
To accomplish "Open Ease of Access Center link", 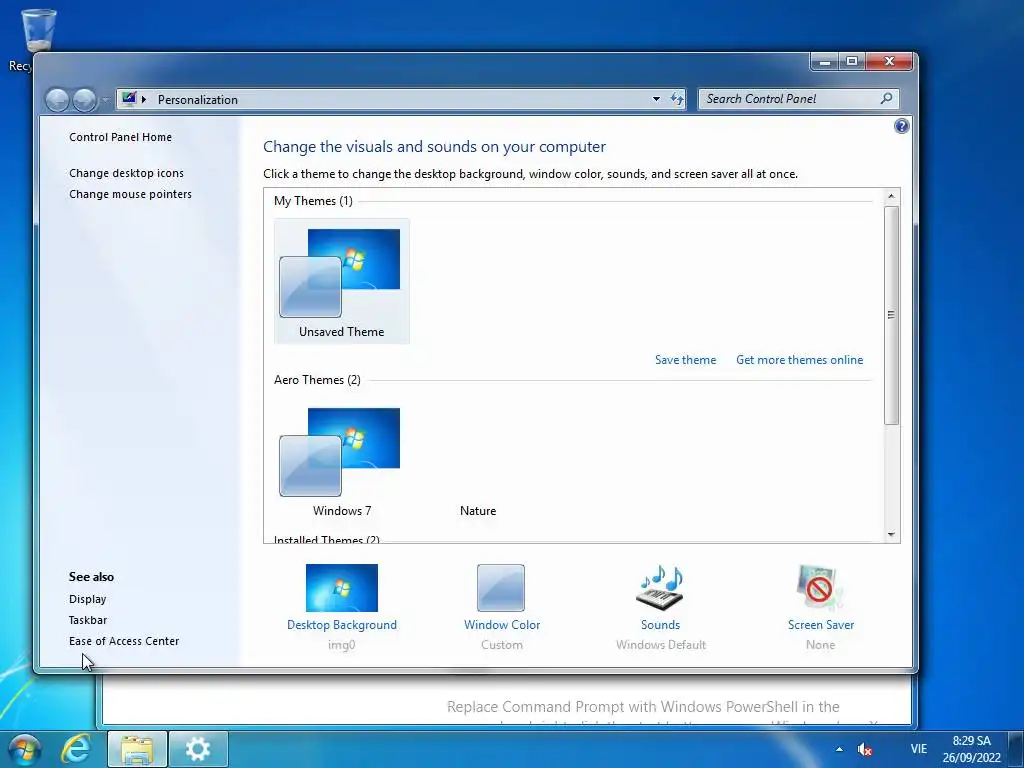I will (123, 641).
